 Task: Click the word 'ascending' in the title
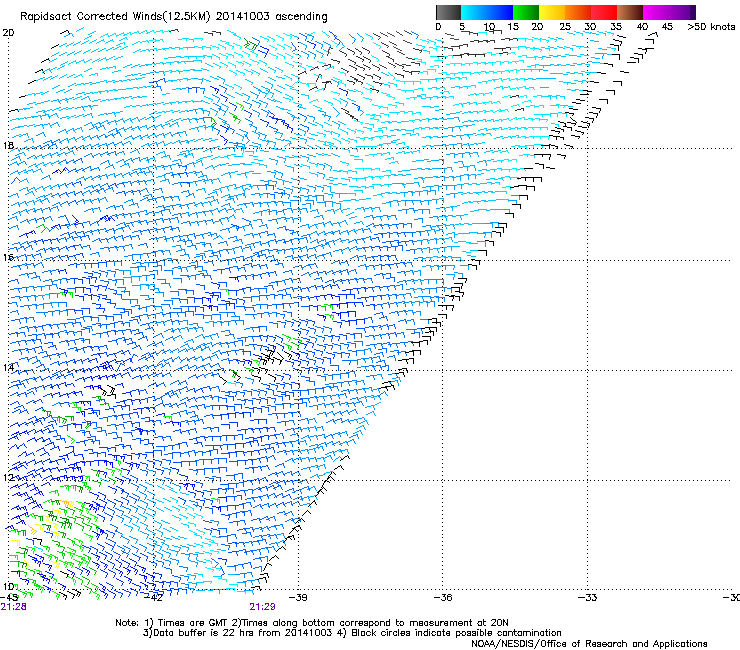point(301,17)
